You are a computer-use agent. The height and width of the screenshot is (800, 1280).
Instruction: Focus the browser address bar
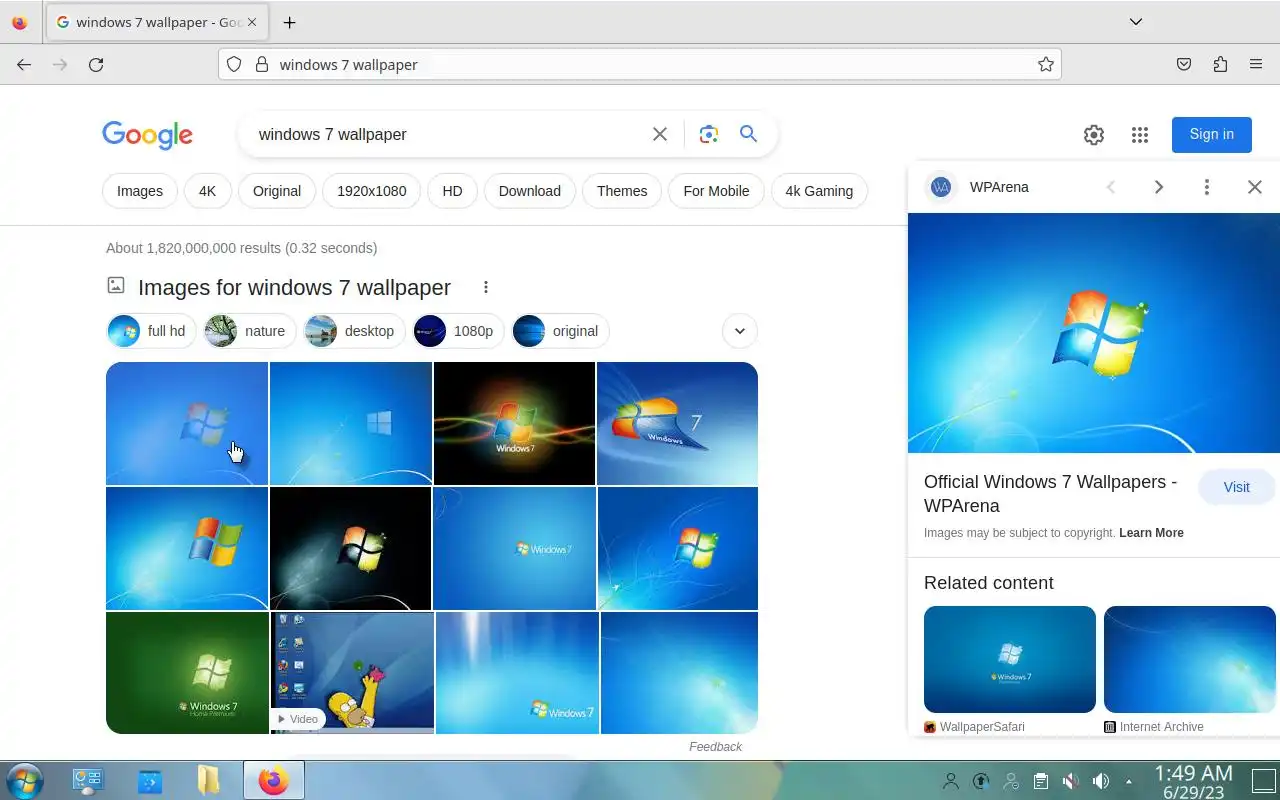coord(640,64)
